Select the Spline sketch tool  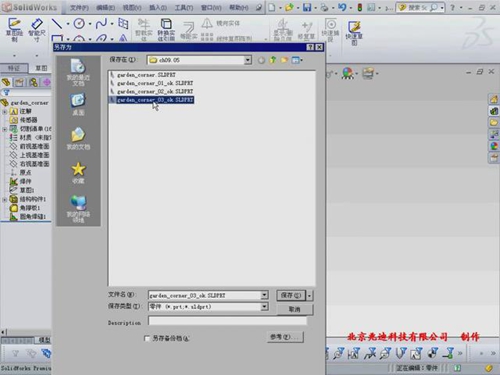(101, 23)
